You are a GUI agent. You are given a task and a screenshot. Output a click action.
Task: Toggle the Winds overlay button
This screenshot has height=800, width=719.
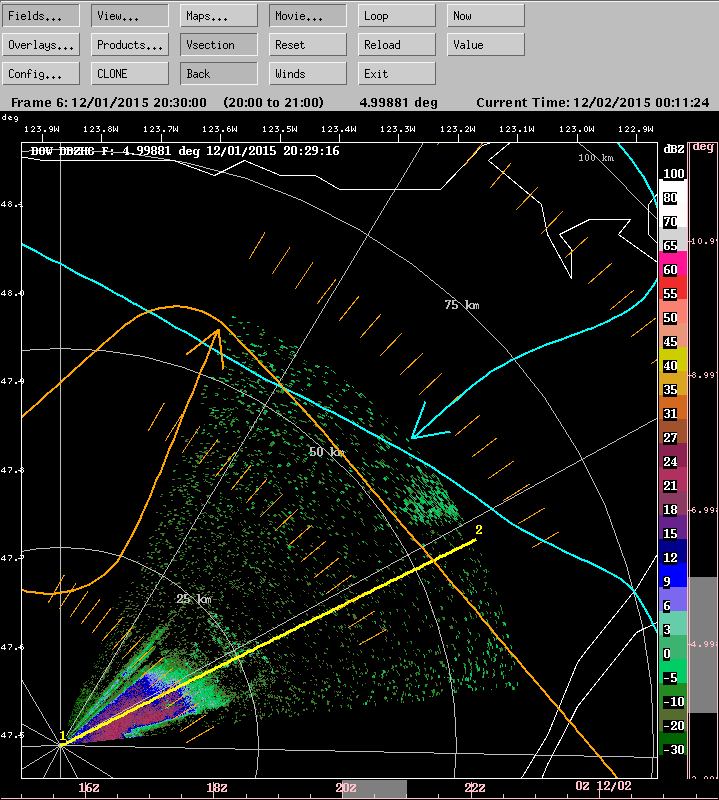point(308,74)
